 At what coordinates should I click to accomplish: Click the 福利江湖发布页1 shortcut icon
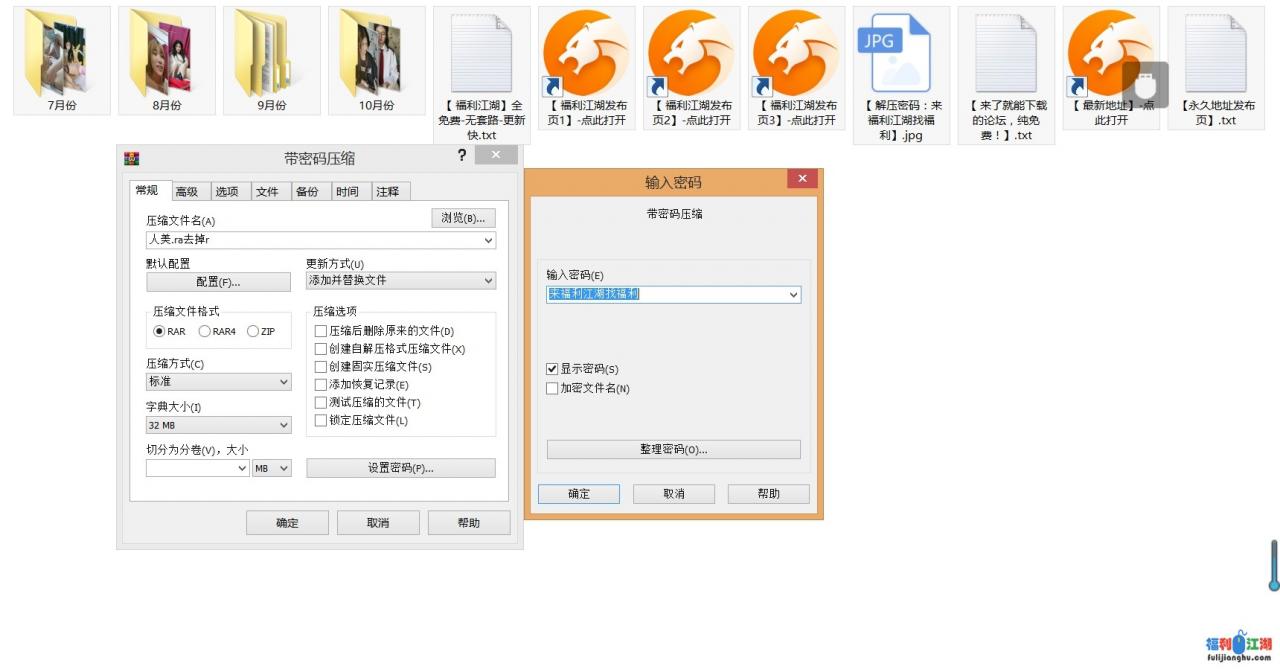click(586, 55)
